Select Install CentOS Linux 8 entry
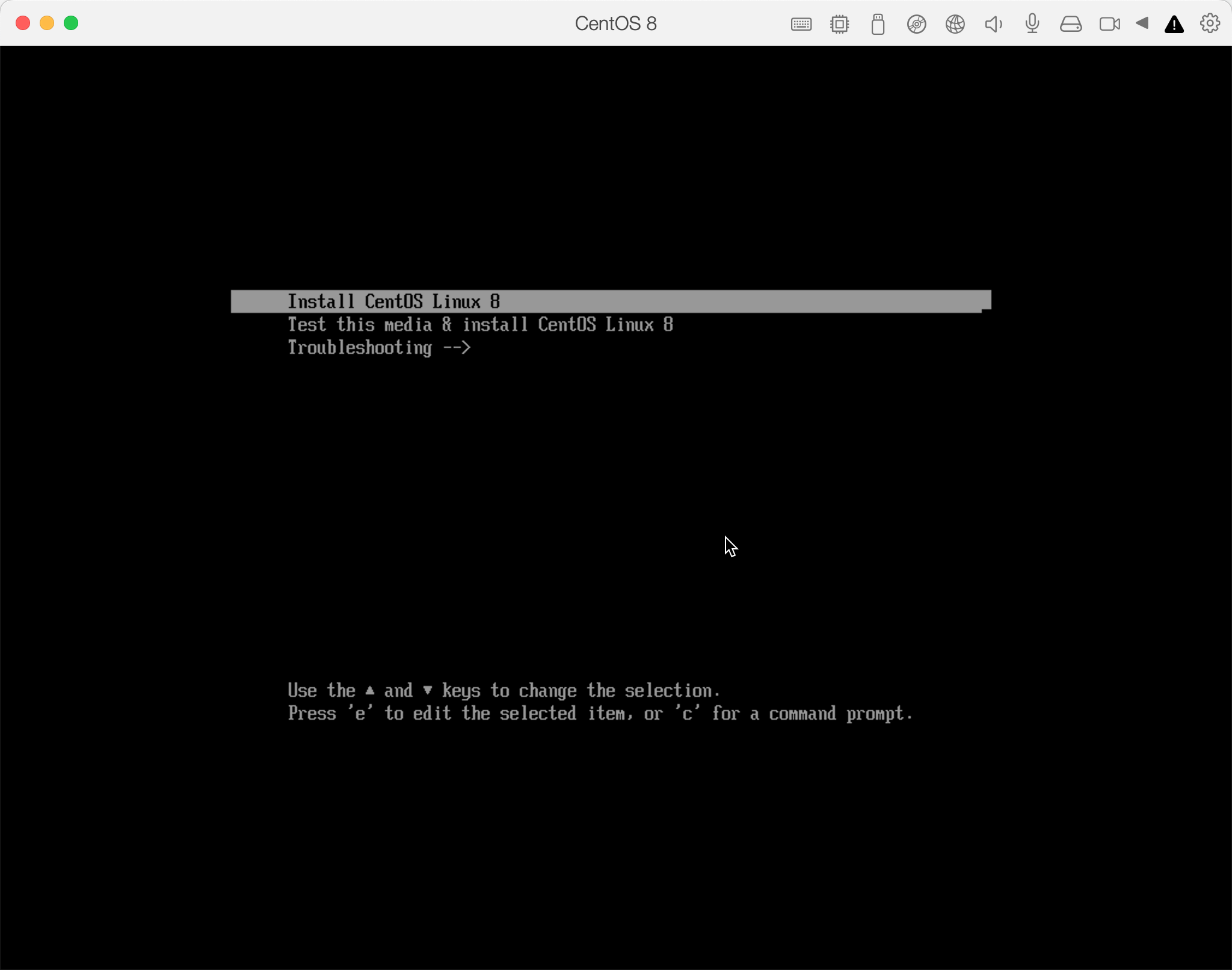 click(x=611, y=301)
